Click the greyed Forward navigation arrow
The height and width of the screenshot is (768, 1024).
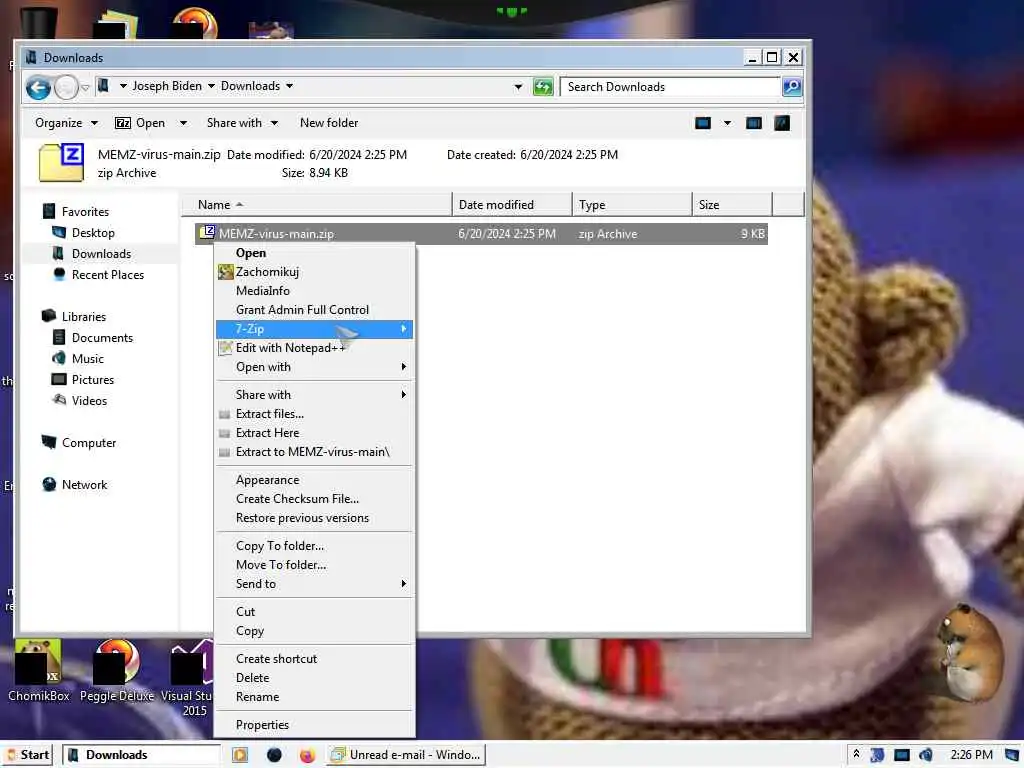coord(66,87)
